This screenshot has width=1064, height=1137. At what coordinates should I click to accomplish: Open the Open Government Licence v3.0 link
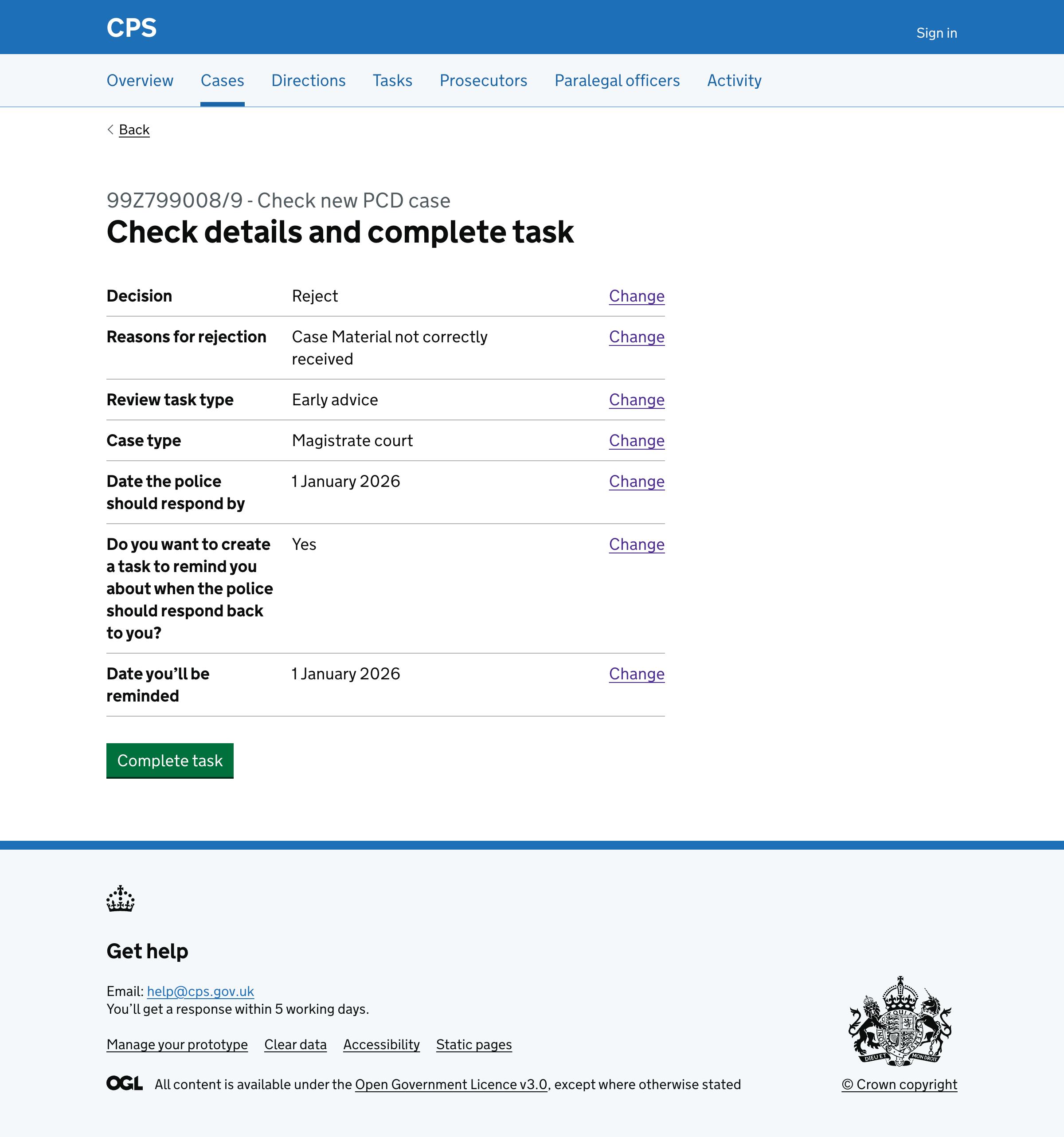[451, 1084]
